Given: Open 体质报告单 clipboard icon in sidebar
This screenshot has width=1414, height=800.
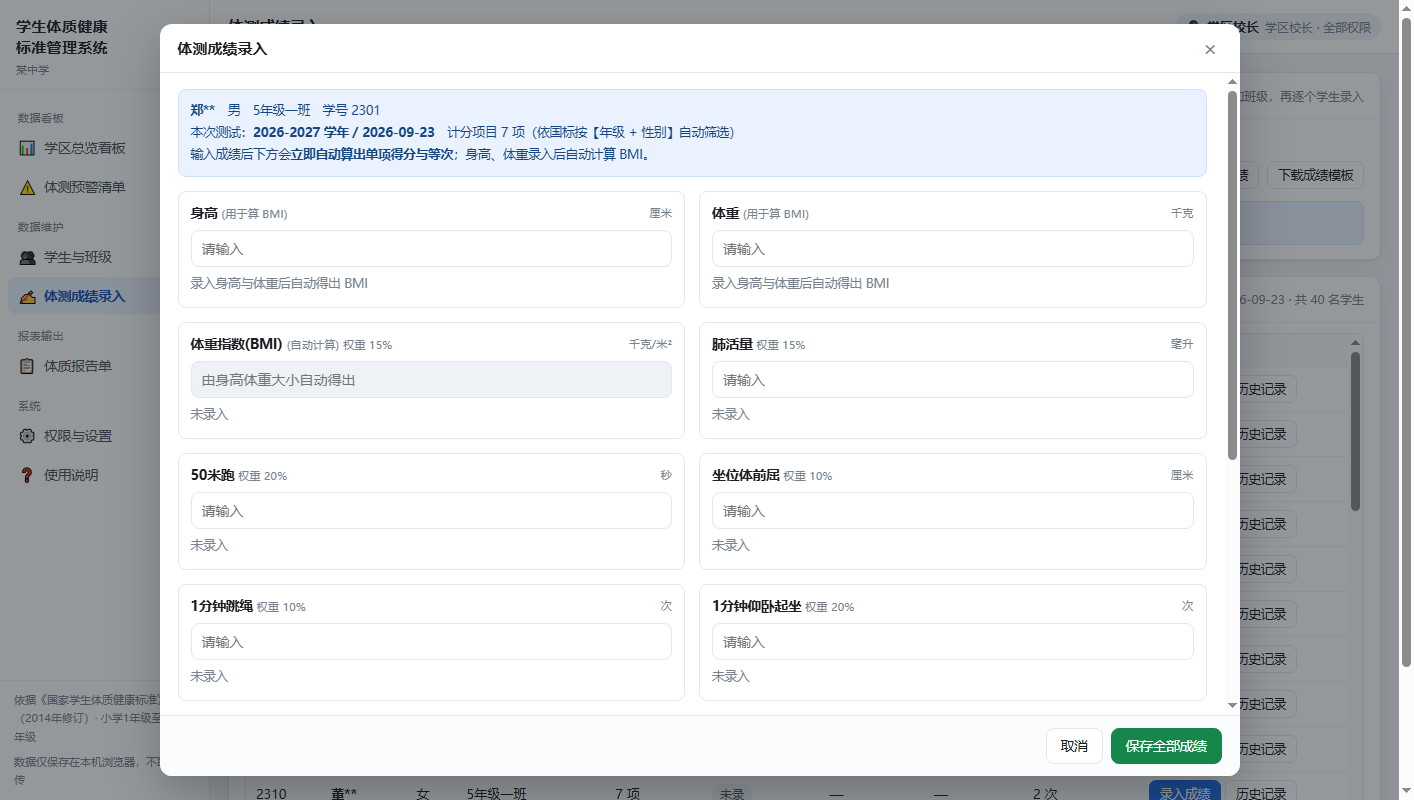Looking at the screenshot, I should [x=28, y=366].
